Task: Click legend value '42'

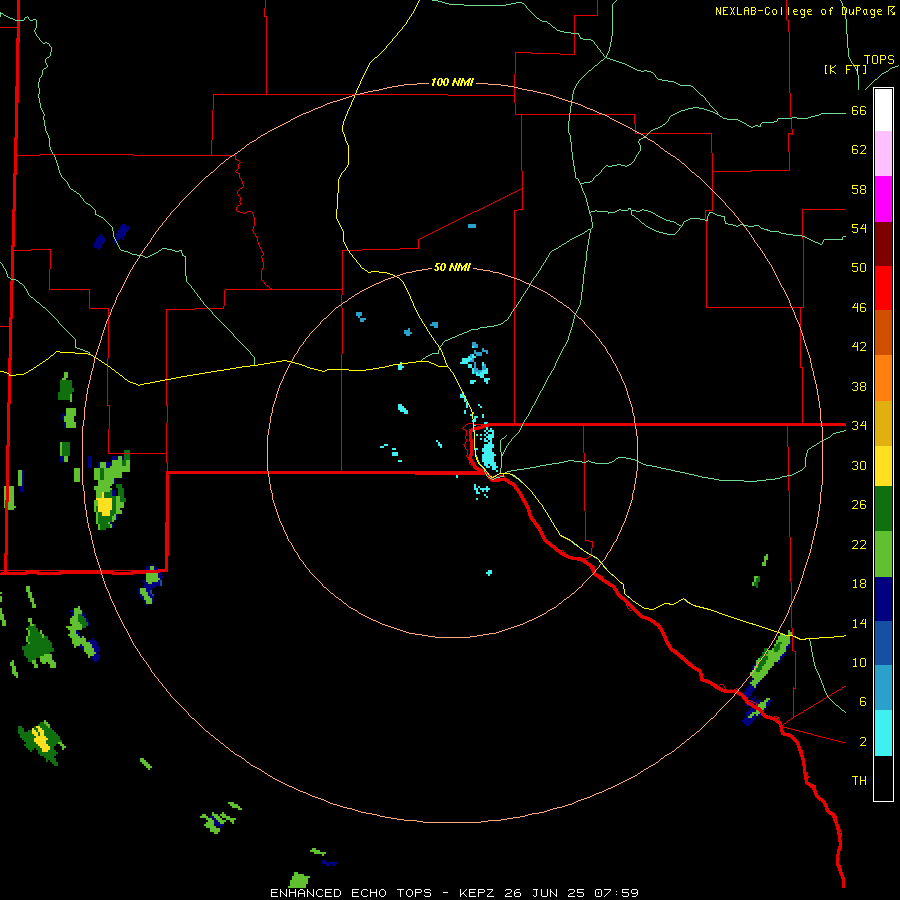Action: pyautogui.click(x=859, y=347)
